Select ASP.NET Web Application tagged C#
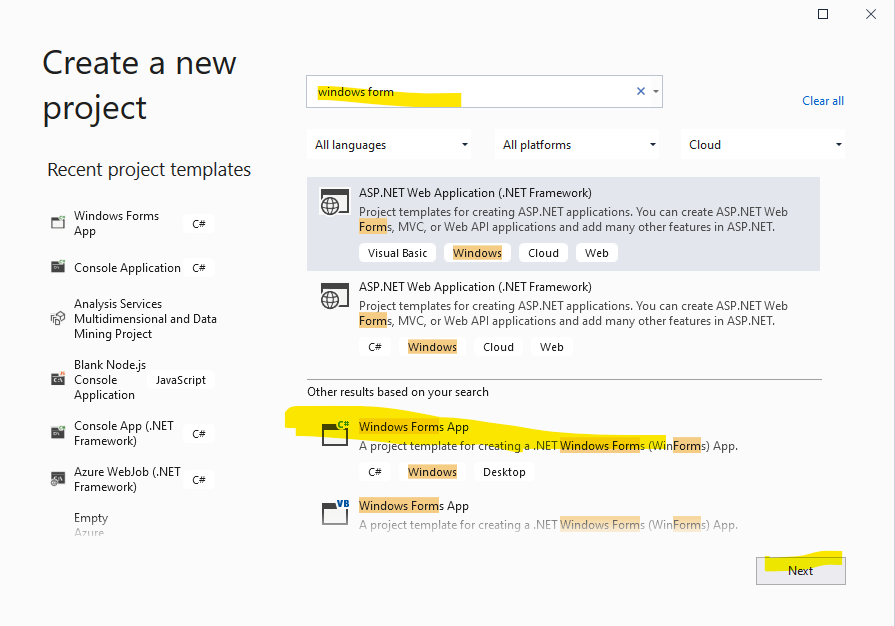This screenshot has width=895, height=626. [x=563, y=318]
